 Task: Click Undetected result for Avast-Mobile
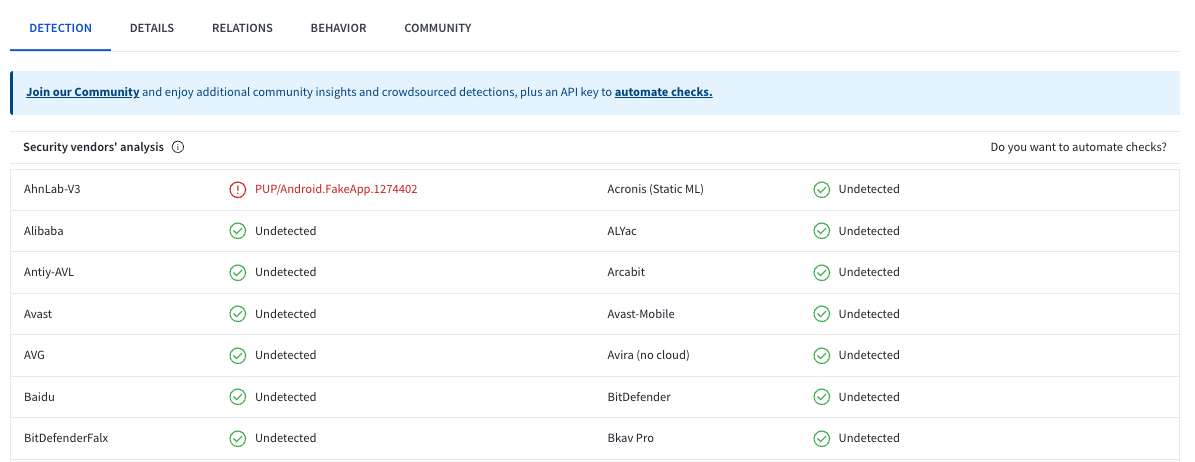(x=869, y=314)
